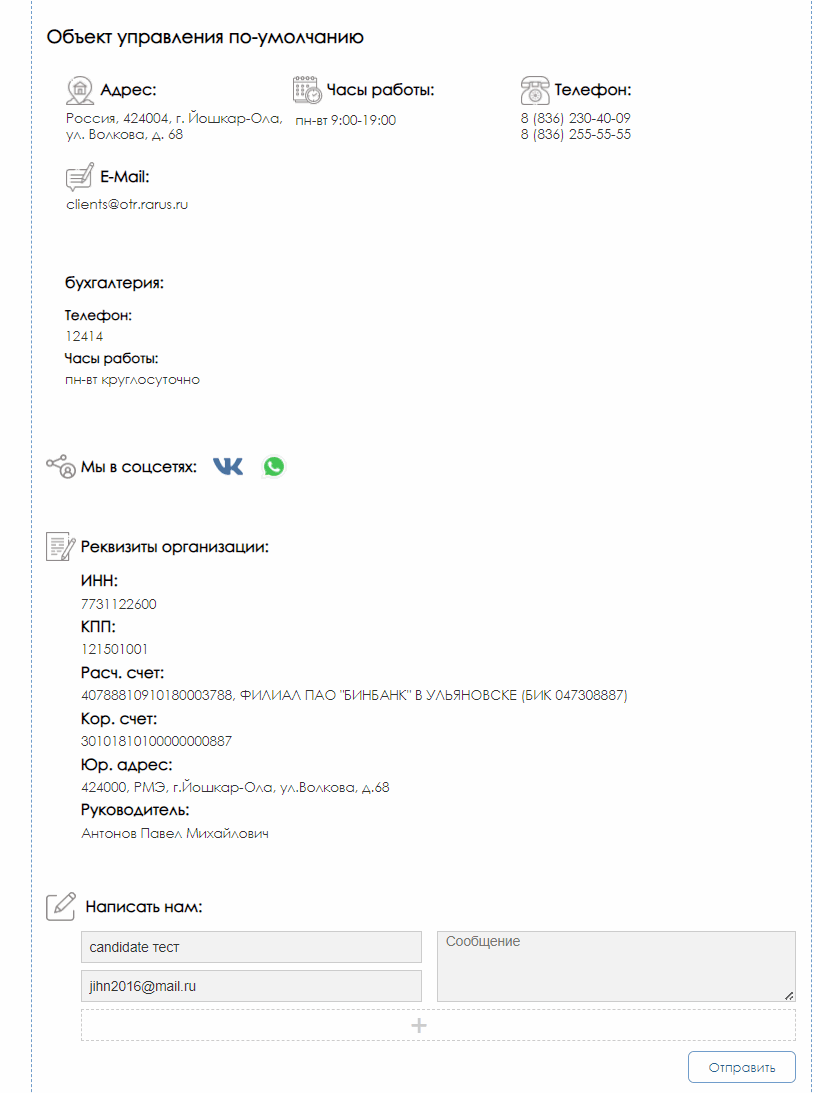Click the Реквизиты организации document icon

[61, 546]
